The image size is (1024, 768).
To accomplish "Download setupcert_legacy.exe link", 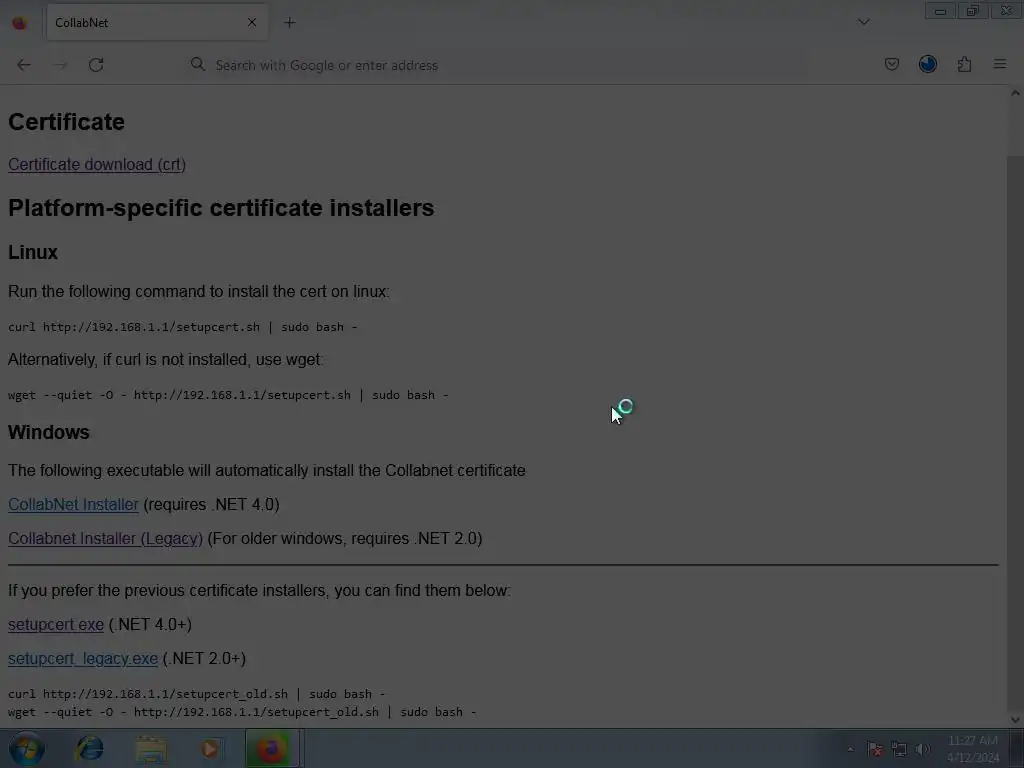I will click(83, 658).
